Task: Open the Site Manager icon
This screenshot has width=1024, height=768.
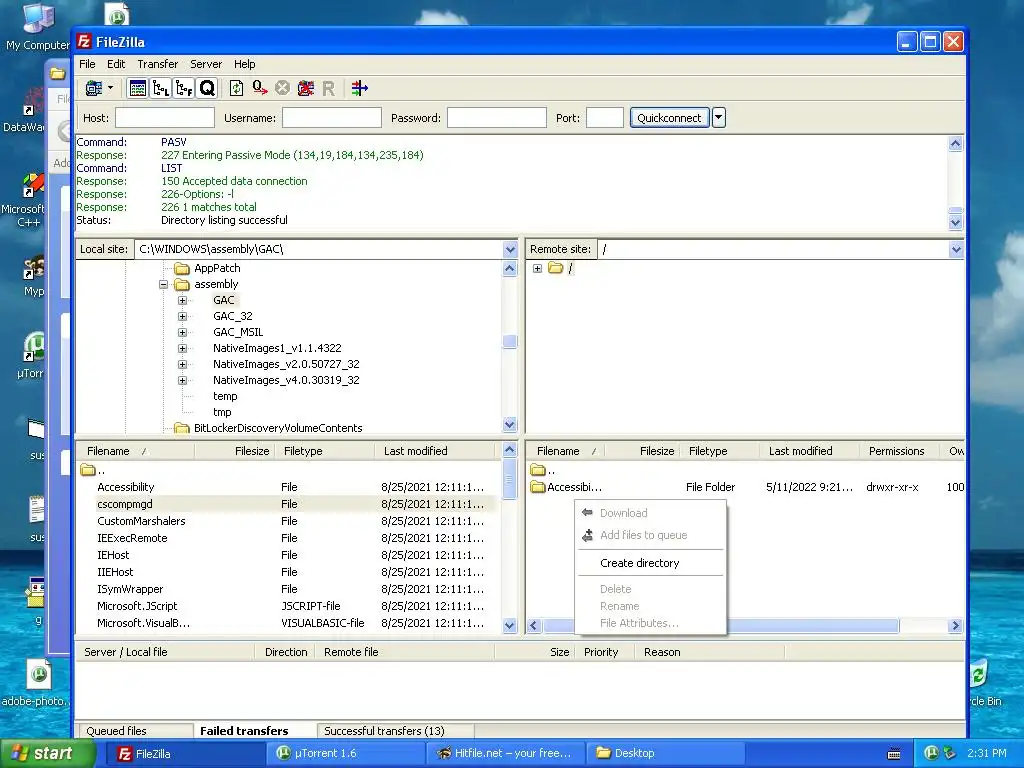Action: 94,88
